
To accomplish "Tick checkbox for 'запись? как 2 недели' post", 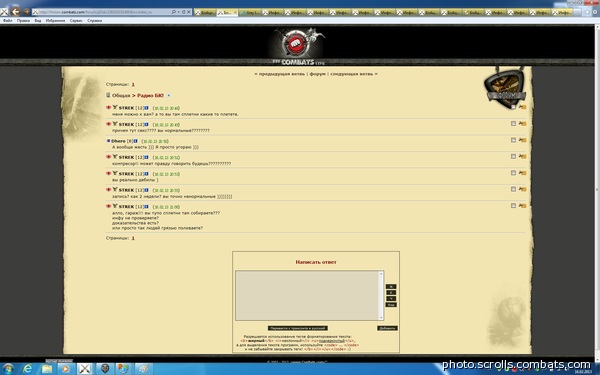I will 514,189.
